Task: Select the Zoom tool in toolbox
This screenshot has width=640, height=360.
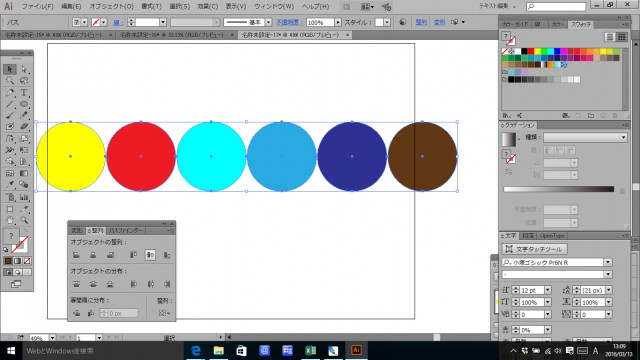Action: (24, 220)
